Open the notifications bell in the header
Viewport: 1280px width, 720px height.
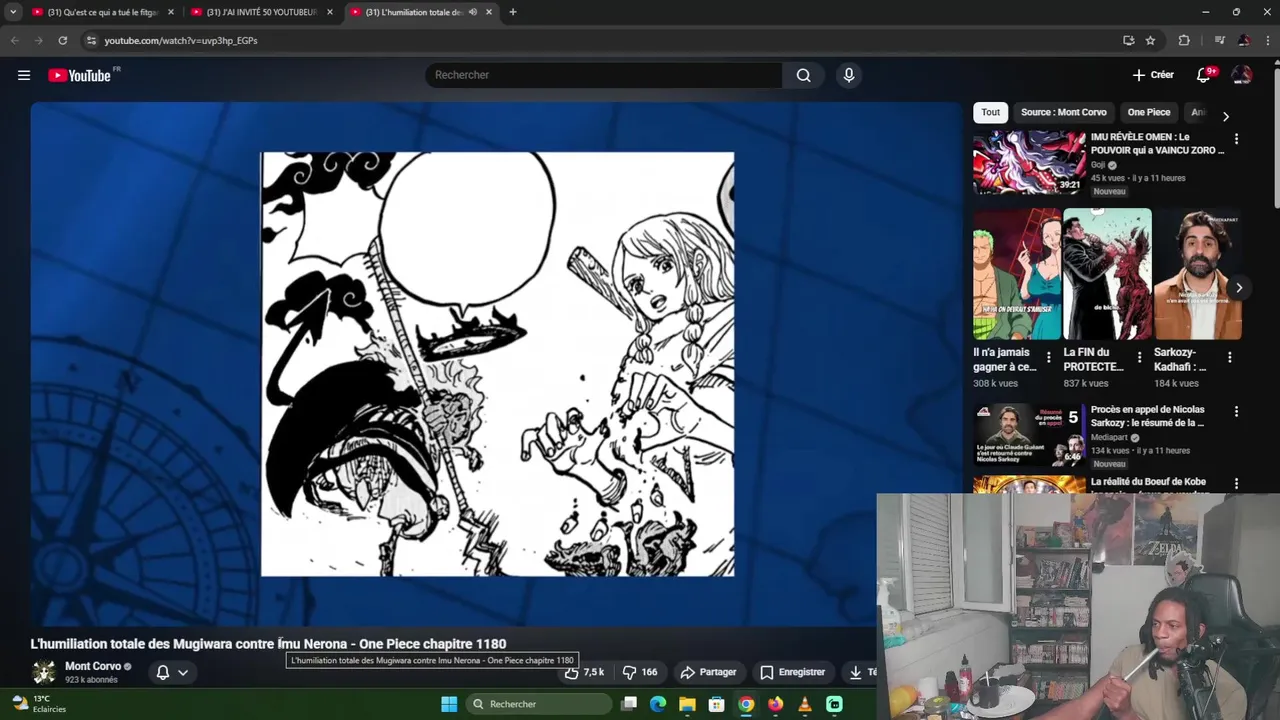[x=1204, y=75]
